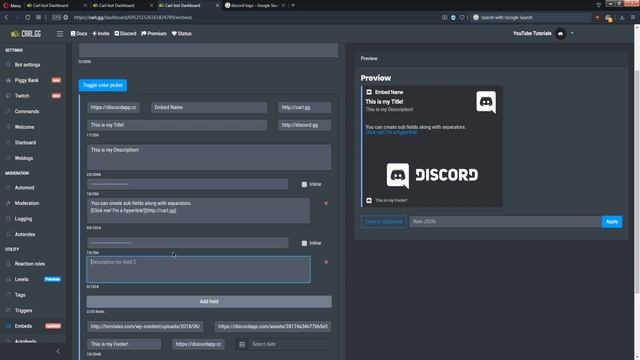Enable Inline for the second field
This screenshot has width=640, height=360.
pyautogui.click(x=304, y=243)
